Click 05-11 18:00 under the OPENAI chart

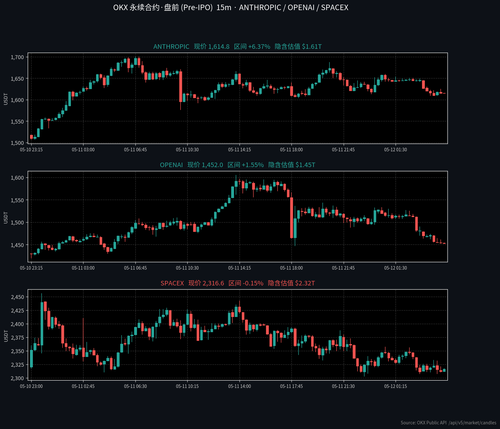click(x=291, y=268)
